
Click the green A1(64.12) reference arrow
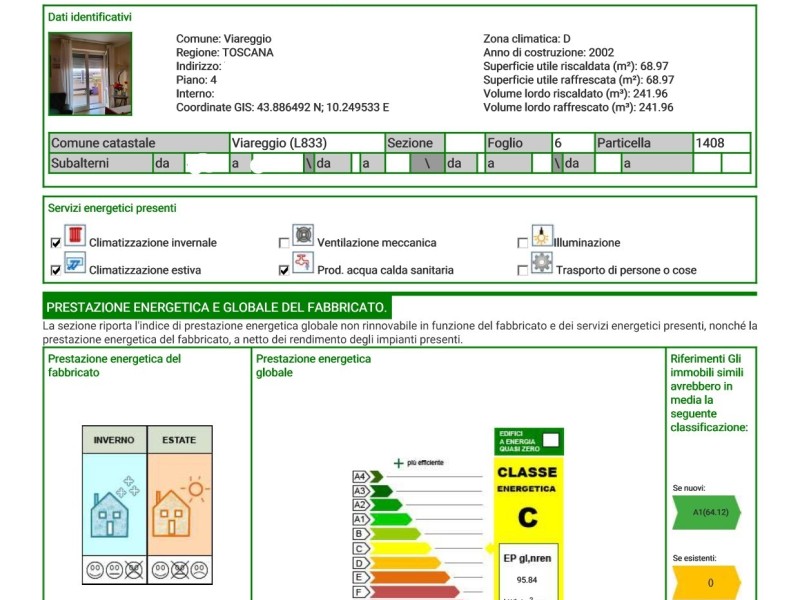[707, 512]
